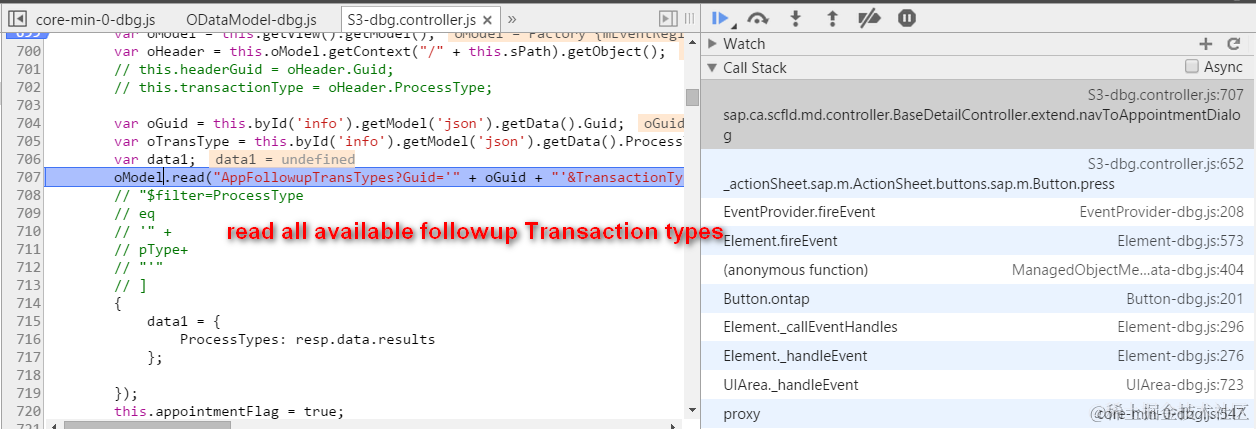1256x429 pixels.
Task: Click the 'oModel' variable on line 707
Action: (x=139, y=177)
